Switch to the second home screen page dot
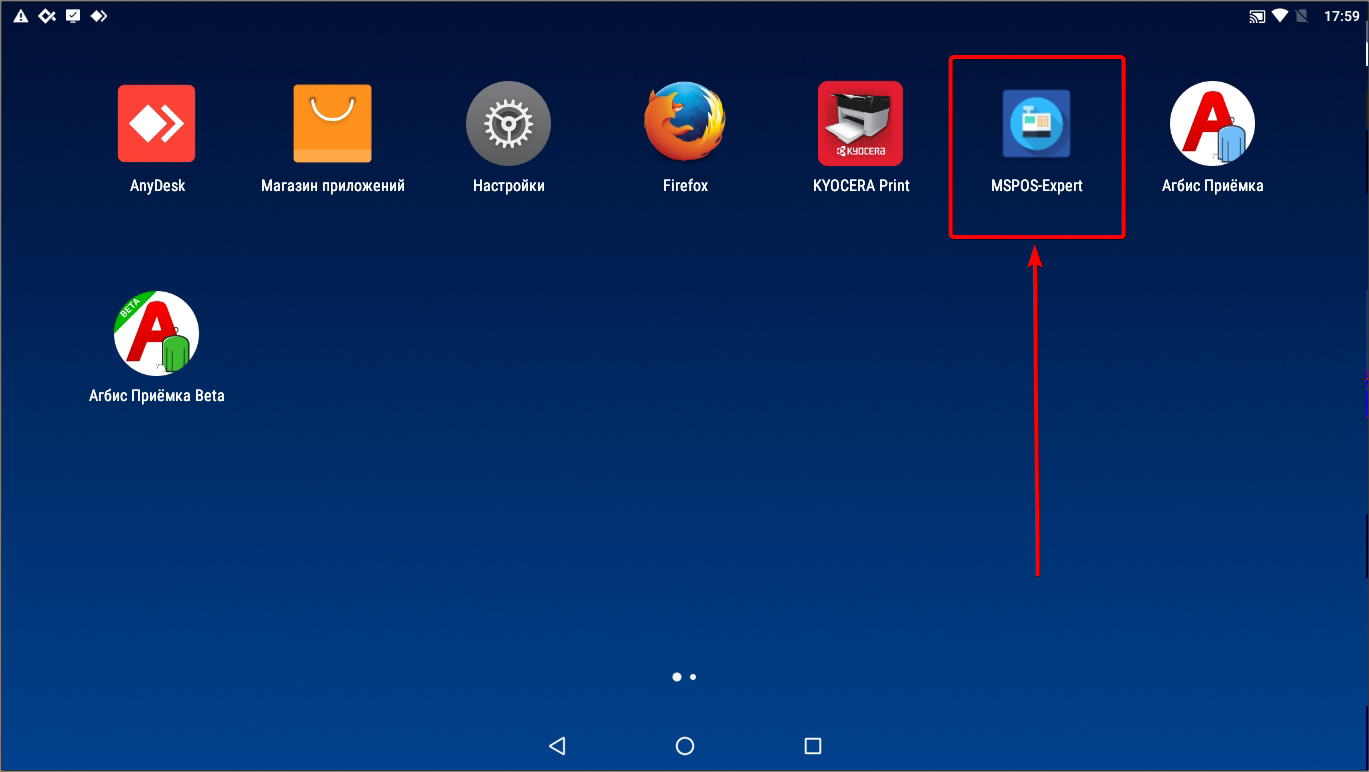This screenshot has width=1369, height=772. click(693, 677)
